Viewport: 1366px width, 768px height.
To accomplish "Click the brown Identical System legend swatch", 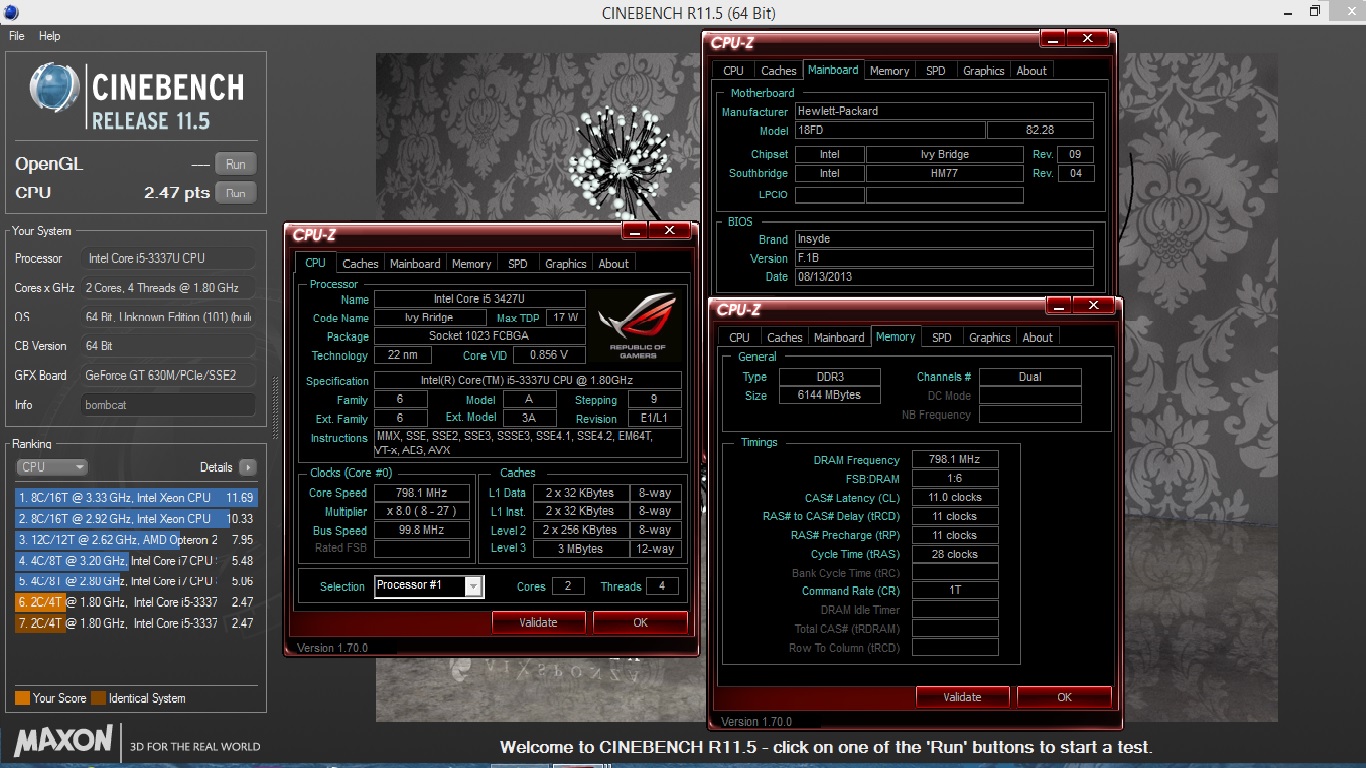I will pos(98,698).
